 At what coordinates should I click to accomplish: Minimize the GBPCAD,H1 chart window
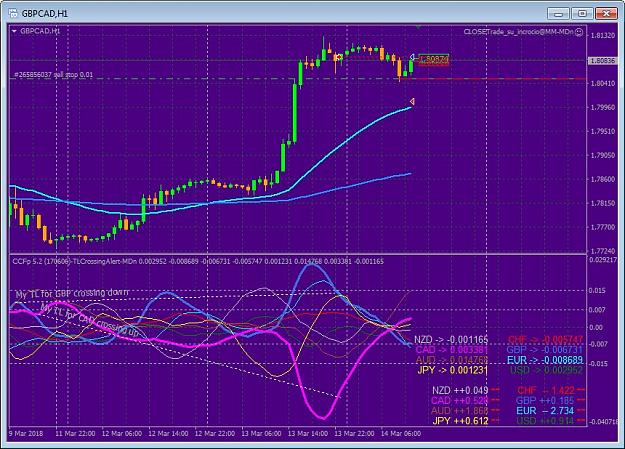click(x=558, y=14)
